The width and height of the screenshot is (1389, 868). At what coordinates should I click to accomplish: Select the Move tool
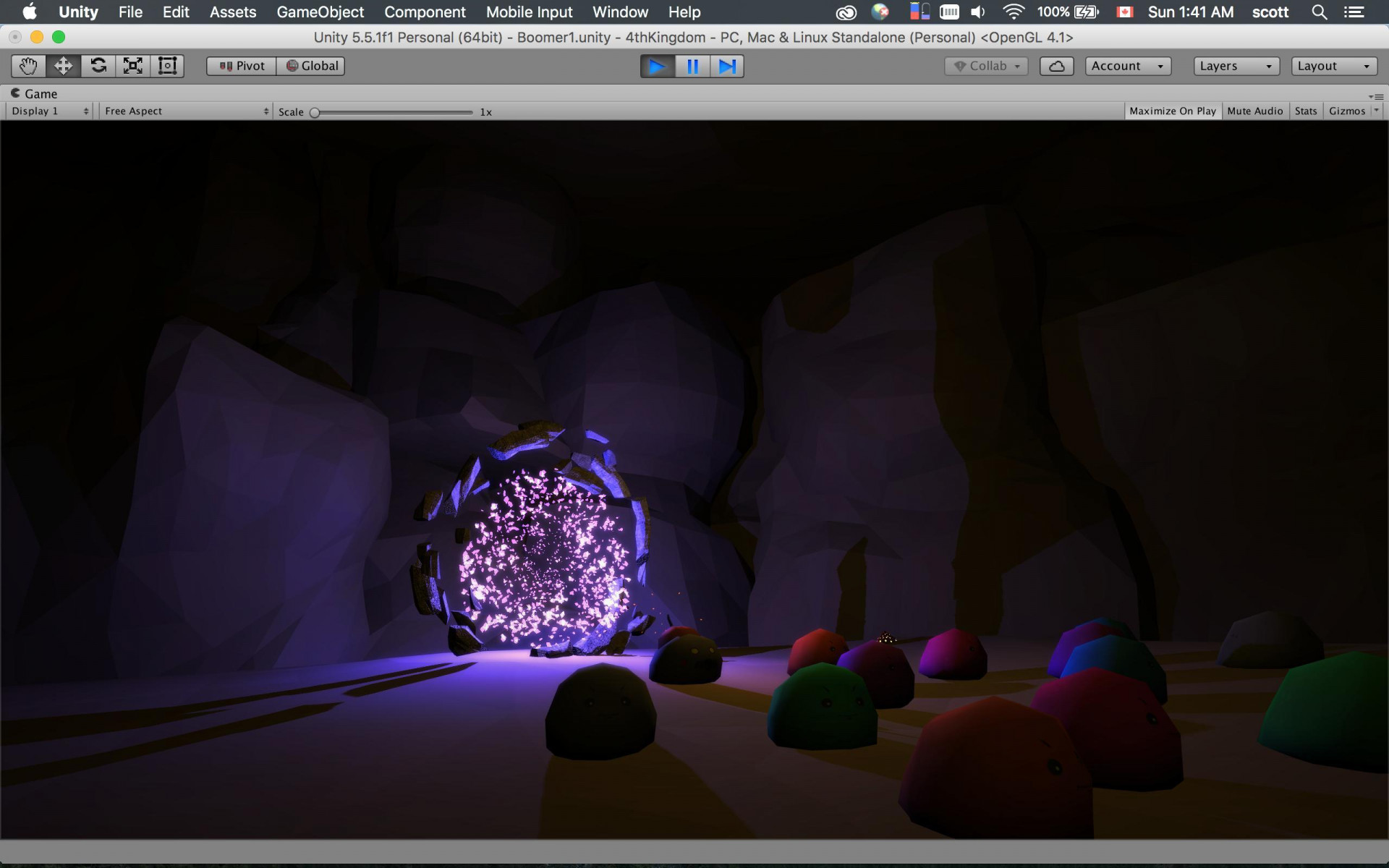pyautogui.click(x=63, y=66)
